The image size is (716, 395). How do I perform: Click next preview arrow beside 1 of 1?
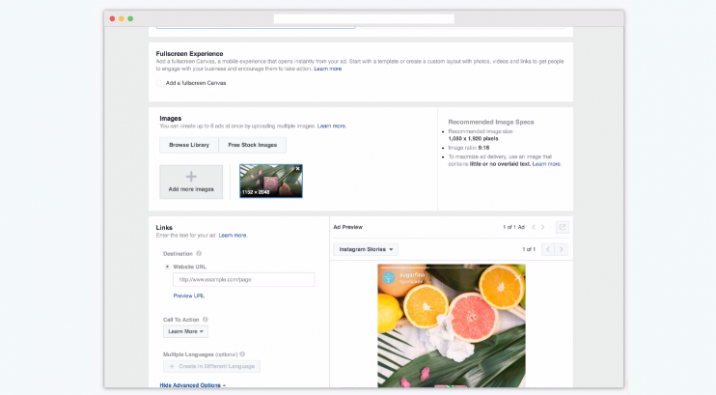561,249
